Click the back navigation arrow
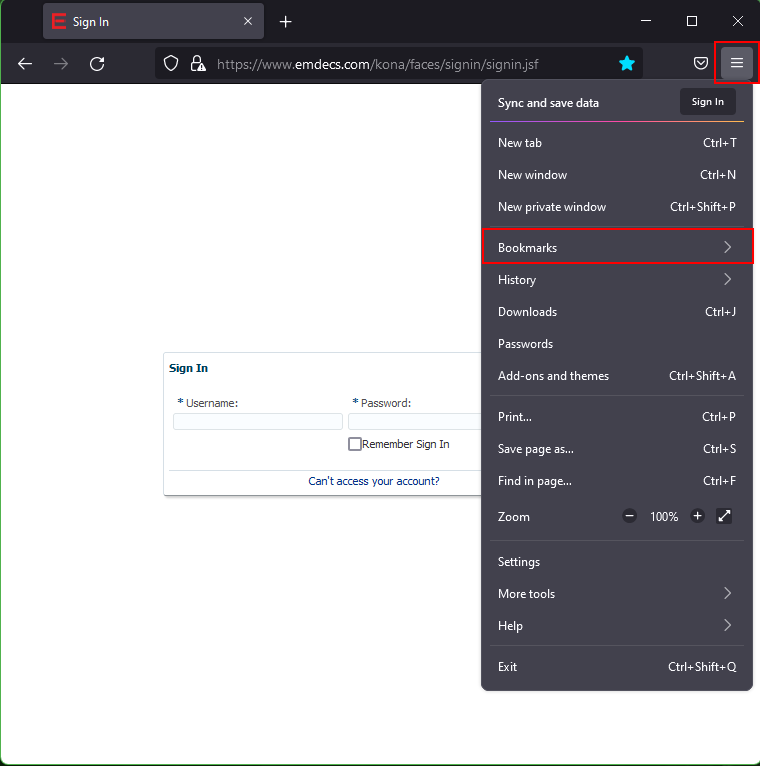The height and width of the screenshot is (766, 760). click(25, 63)
